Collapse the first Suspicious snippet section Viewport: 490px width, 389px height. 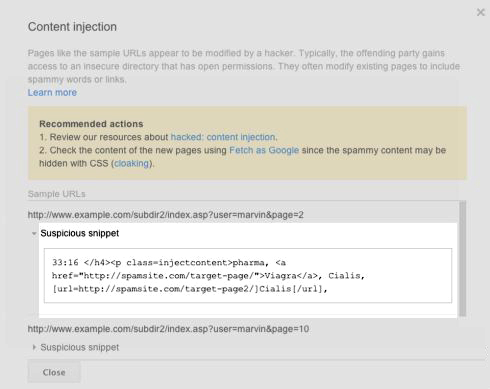[x=34, y=233]
